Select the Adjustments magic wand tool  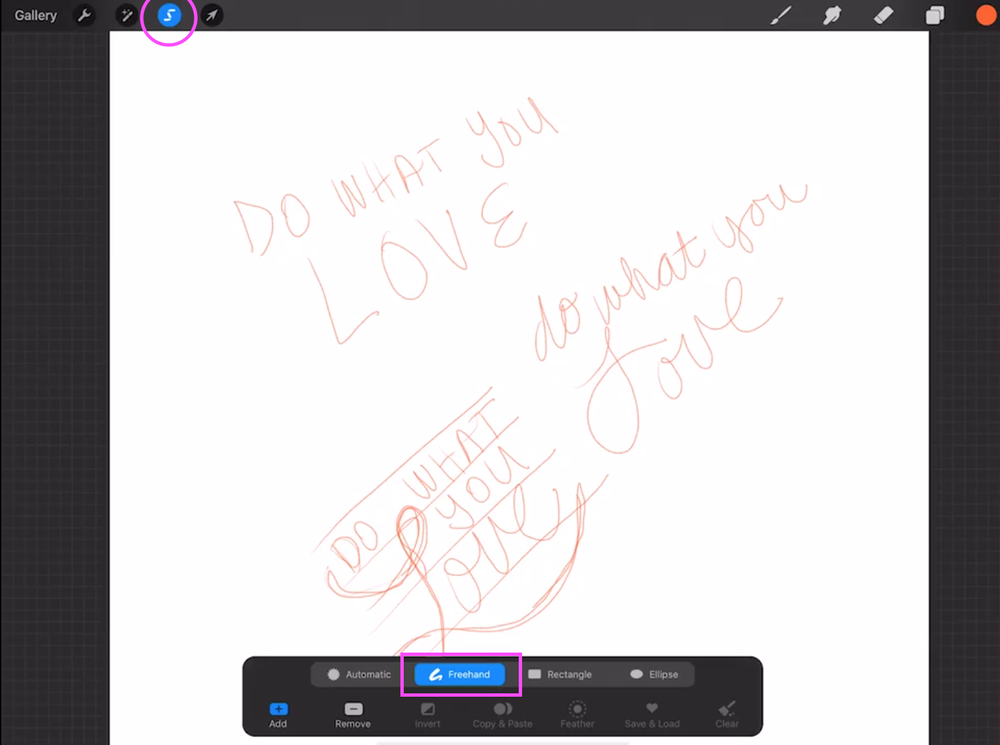[126, 15]
